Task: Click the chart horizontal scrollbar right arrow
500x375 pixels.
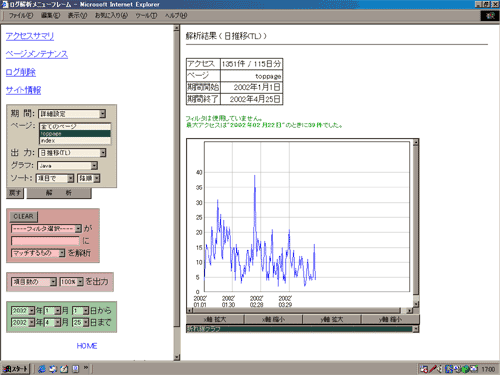Action: [x=410, y=310]
